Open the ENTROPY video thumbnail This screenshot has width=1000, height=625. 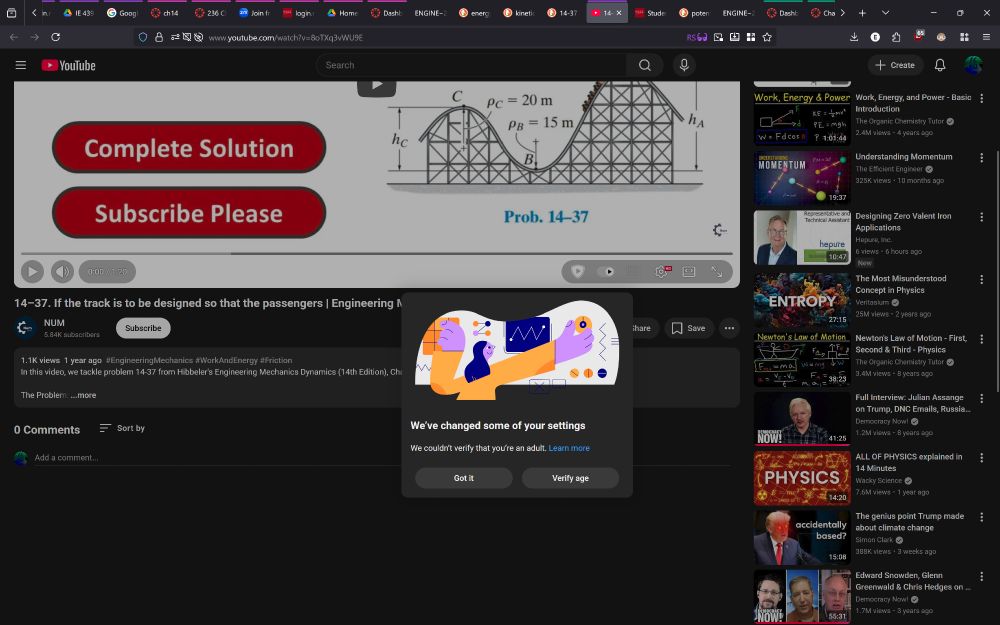[801, 300]
